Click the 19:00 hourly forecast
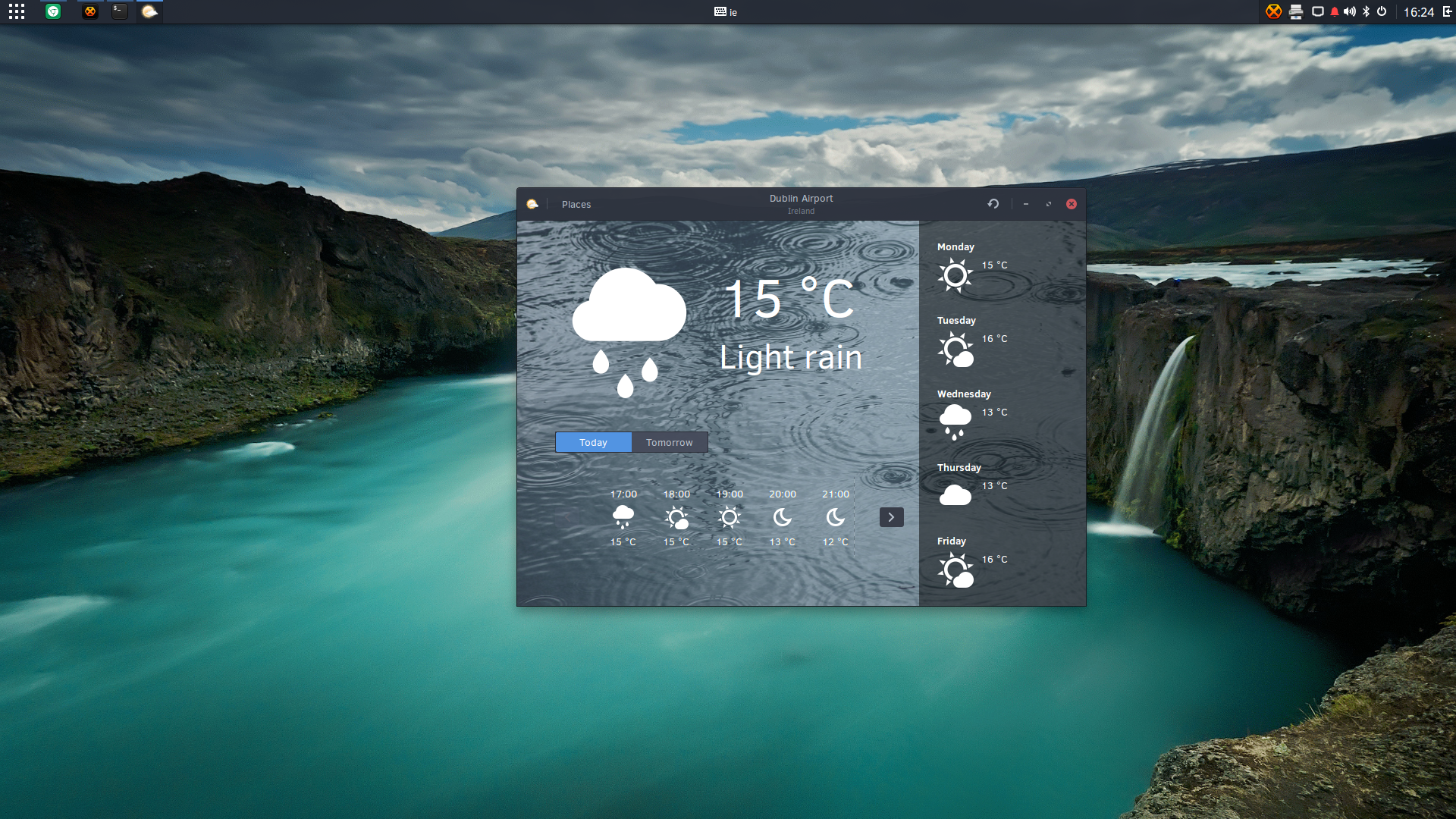 (730, 518)
